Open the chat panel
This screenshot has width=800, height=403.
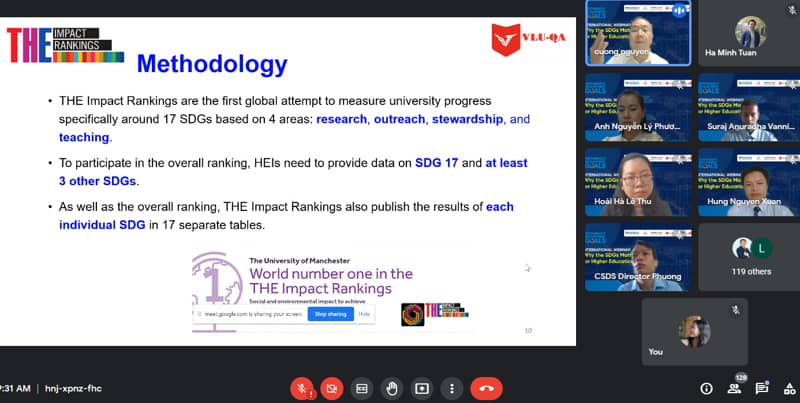tap(761, 388)
